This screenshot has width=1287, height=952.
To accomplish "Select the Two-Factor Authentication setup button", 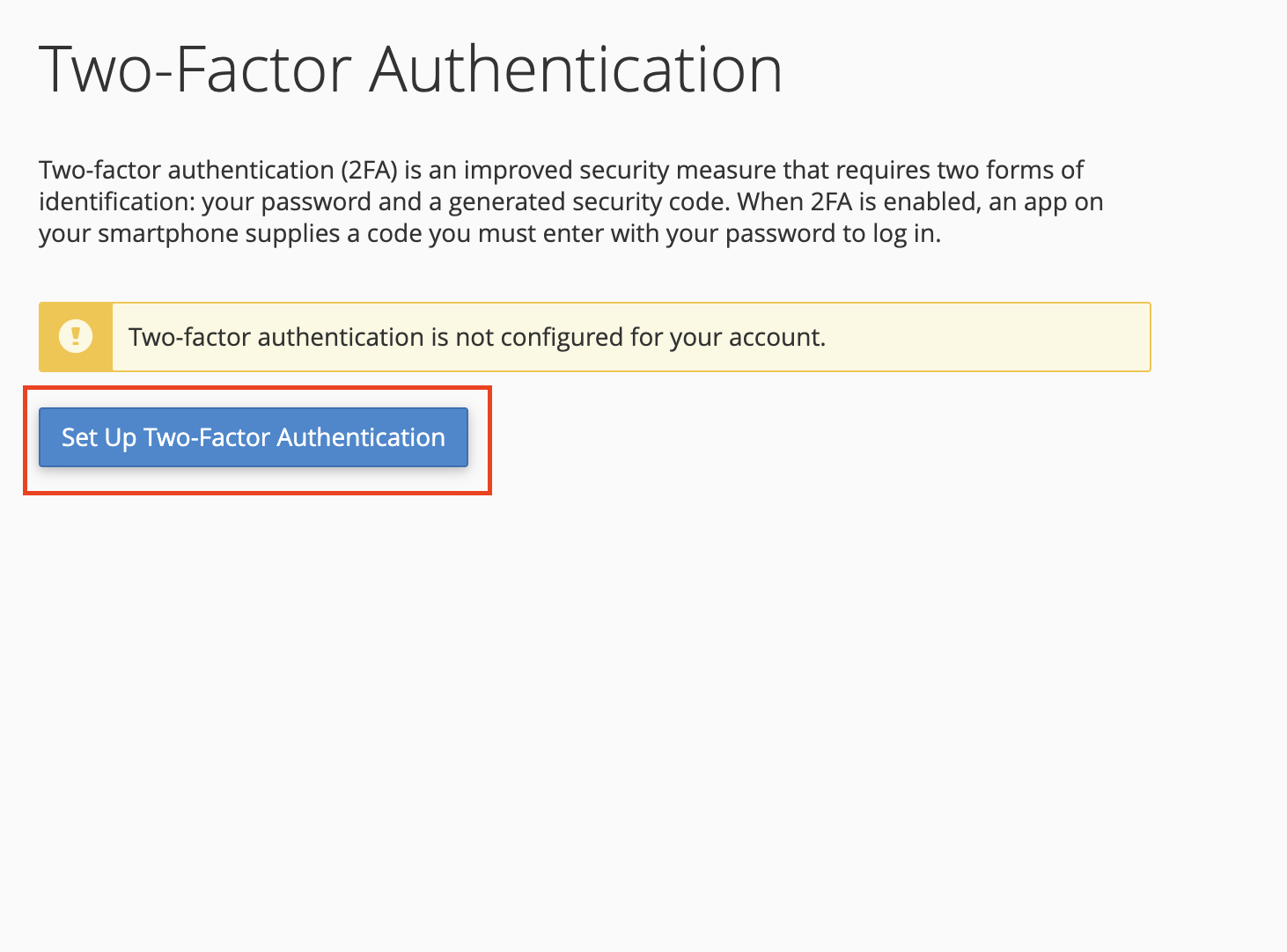I will 253,437.
